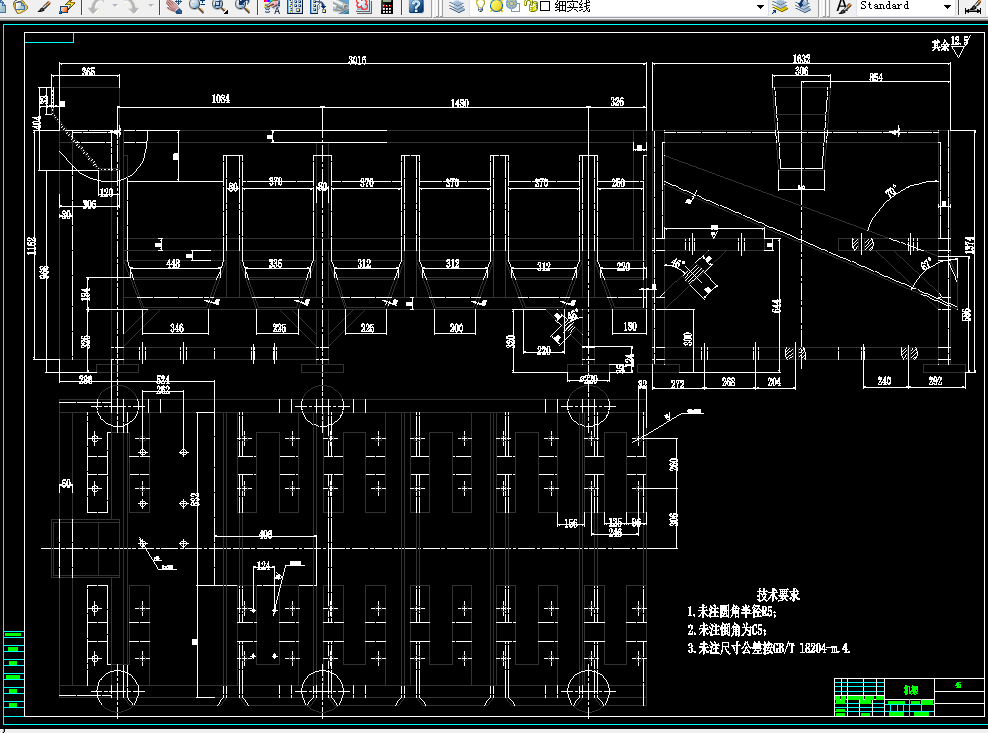Open the Layer Properties Manager
Viewport: 988px width, 733px height.
click(x=457, y=6)
